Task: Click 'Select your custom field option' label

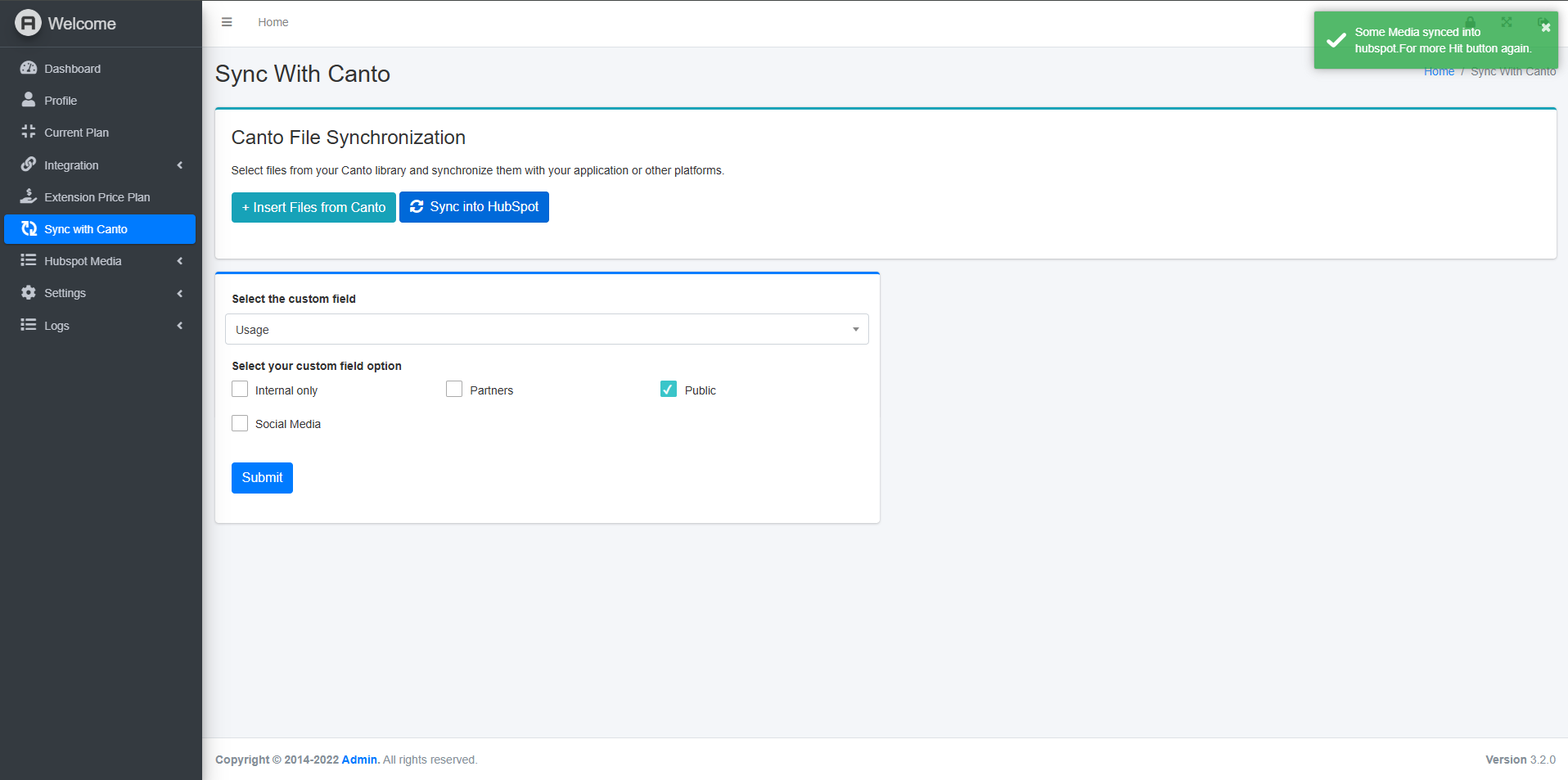Action: pos(317,366)
